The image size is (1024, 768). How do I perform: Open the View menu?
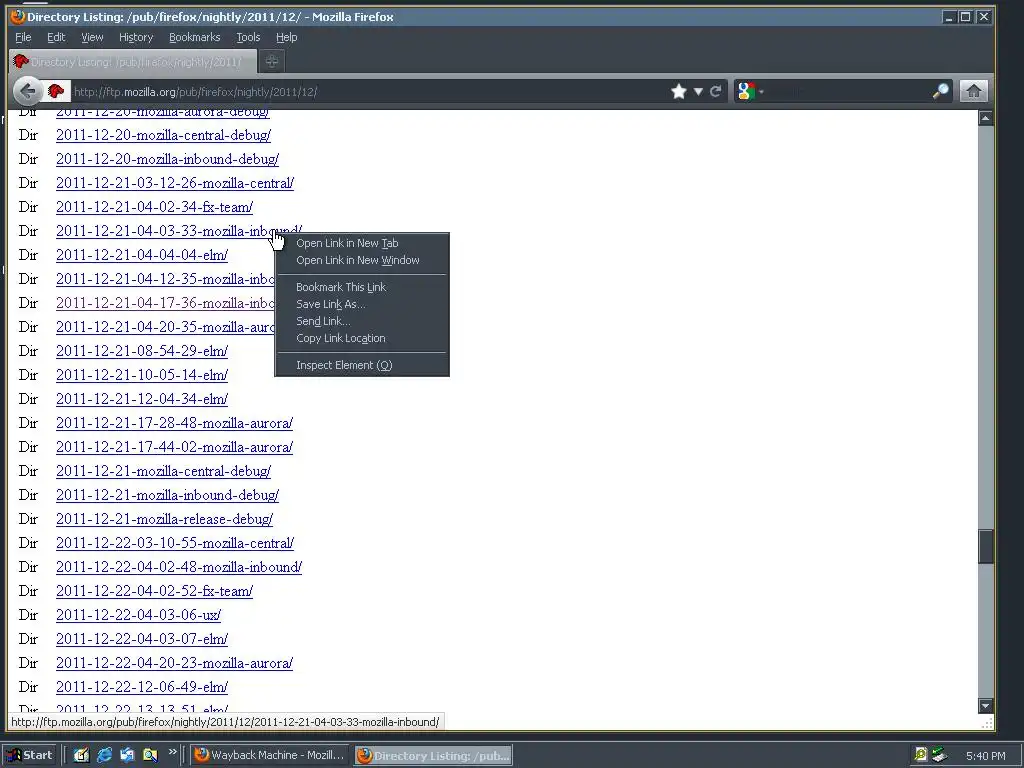92,37
